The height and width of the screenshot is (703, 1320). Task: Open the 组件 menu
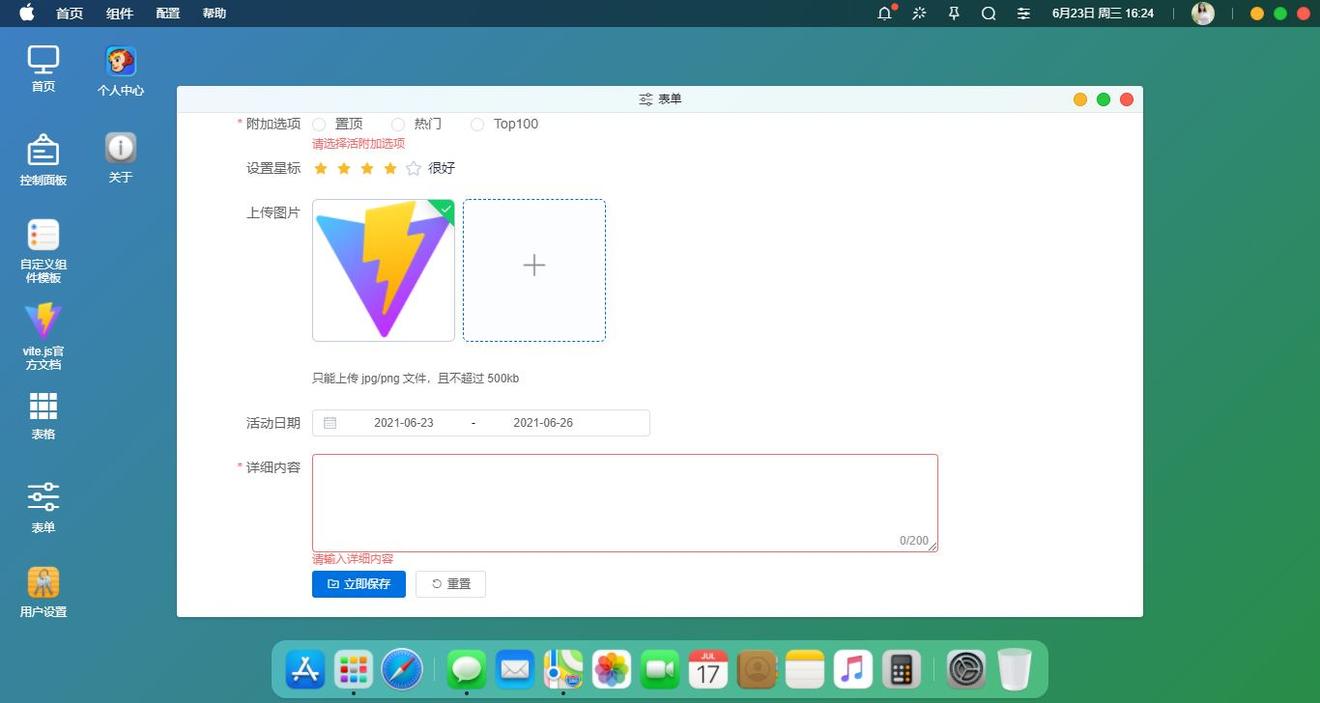click(x=120, y=13)
